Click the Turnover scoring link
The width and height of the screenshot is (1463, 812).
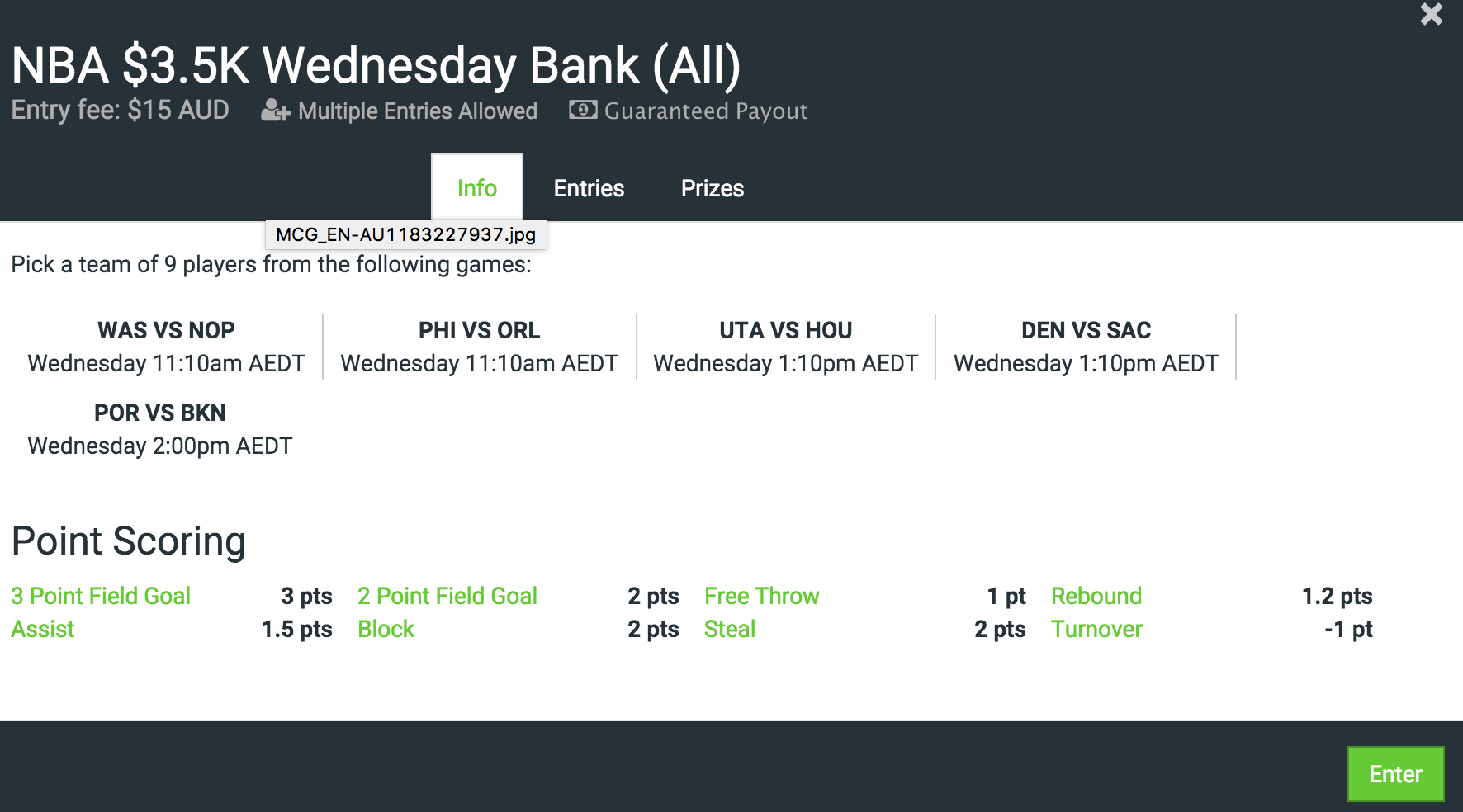pyautogui.click(x=1096, y=629)
